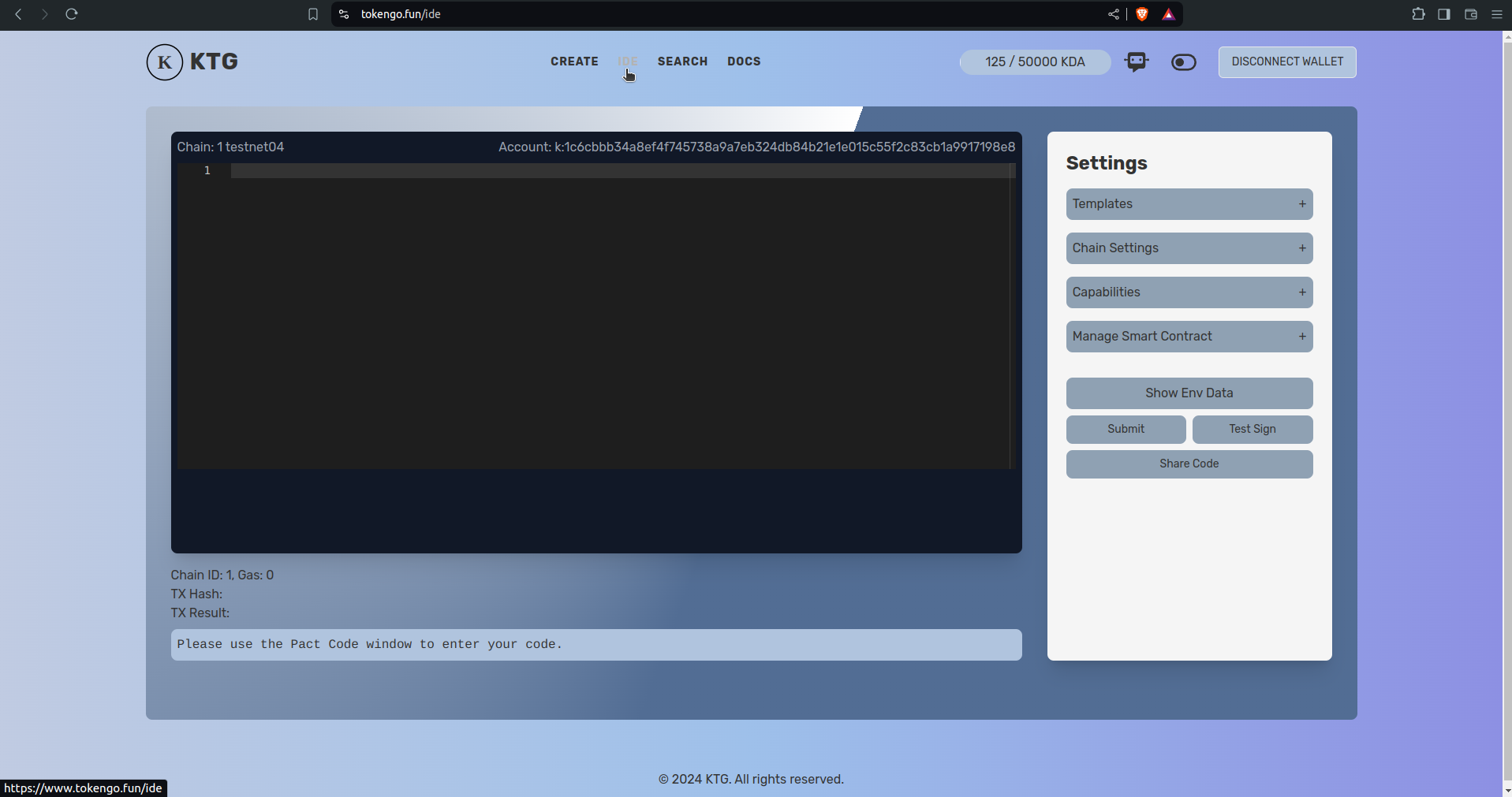Go back with browser back arrow
This screenshot has height=797, width=1512.
tap(18, 14)
